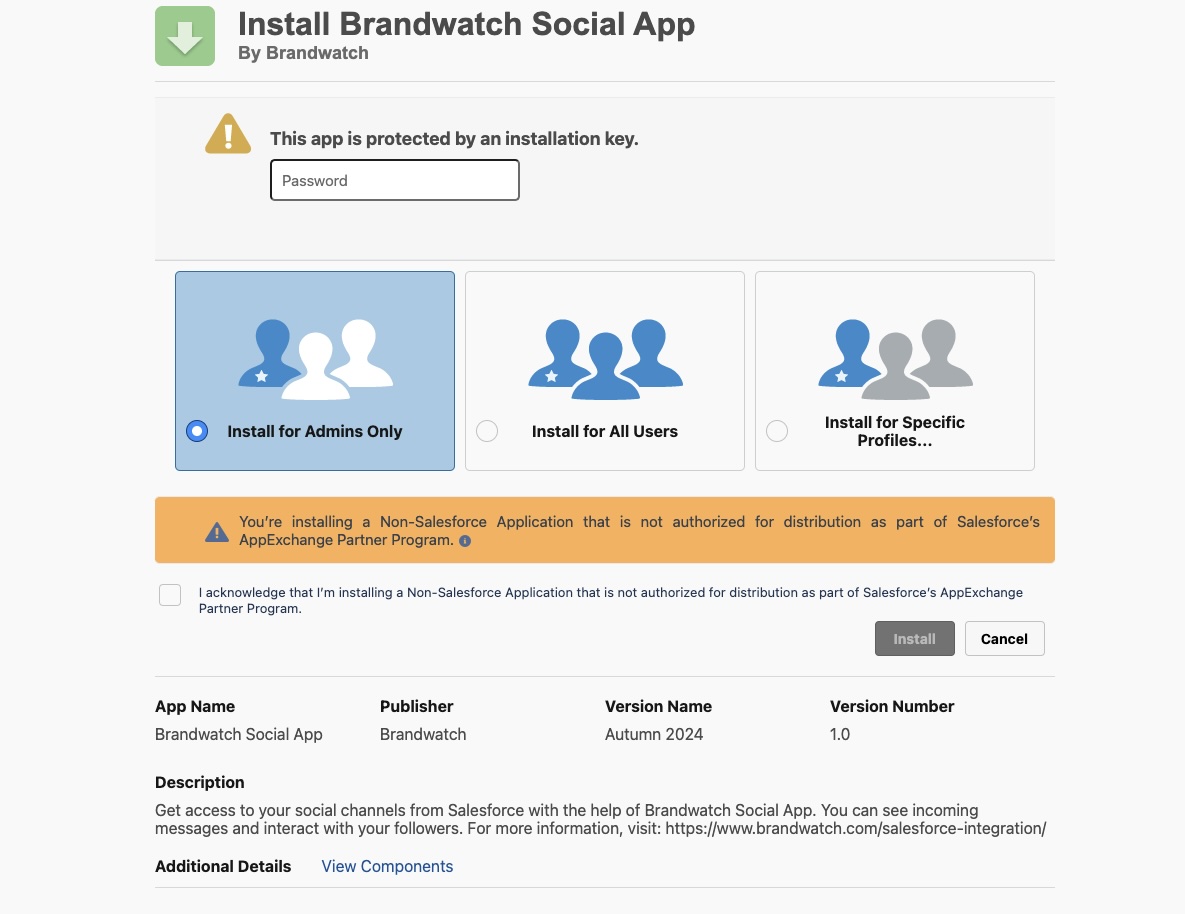This screenshot has width=1185, height=914.
Task: Click the 'Version Name' column label
Action: pyautogui.click(x=658, y=706)
